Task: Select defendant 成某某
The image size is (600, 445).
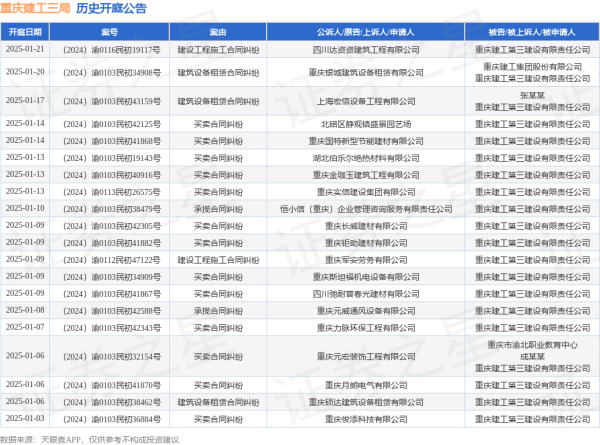Action: pos(532,357)
